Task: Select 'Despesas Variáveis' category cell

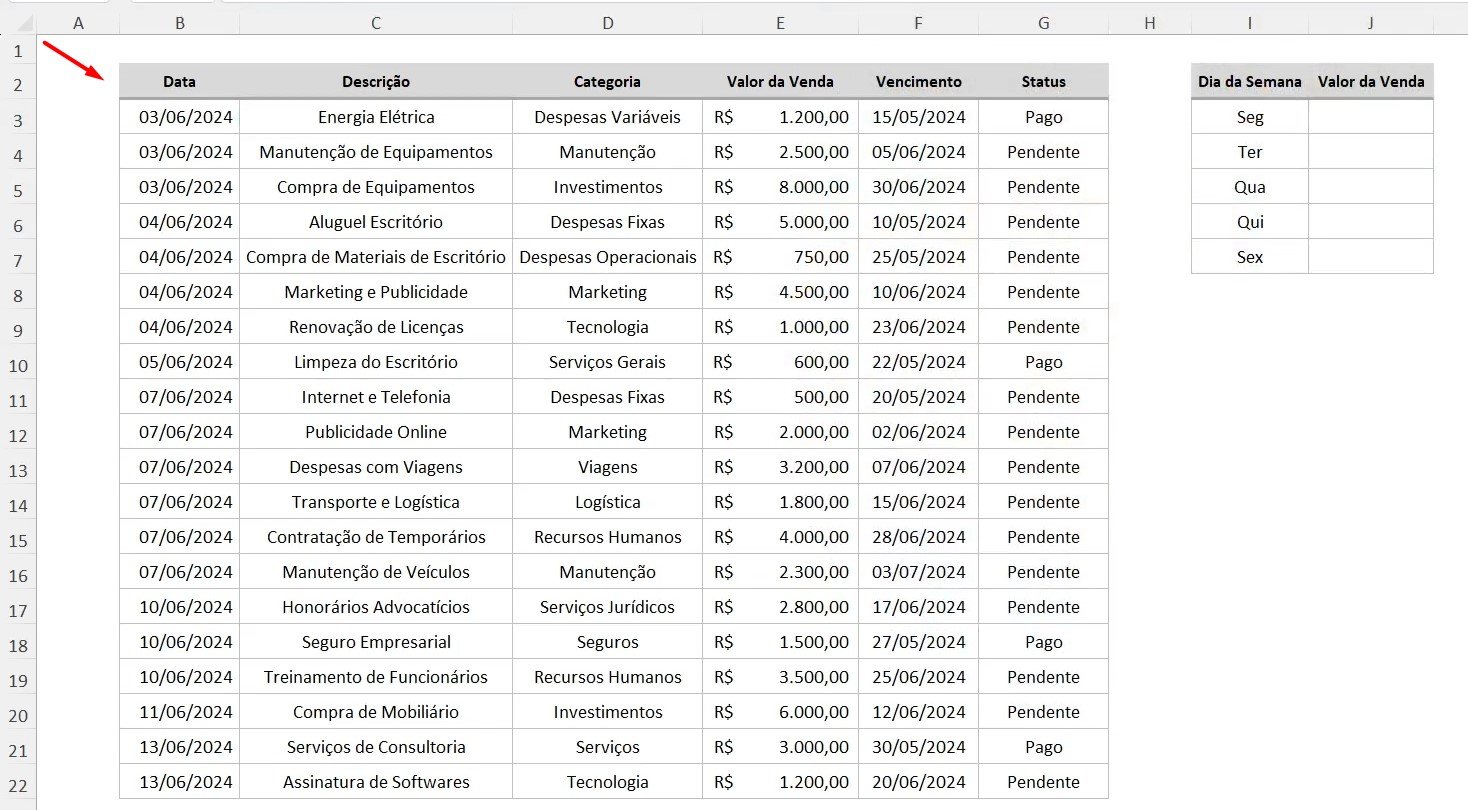Action: [x=607, y=117]
